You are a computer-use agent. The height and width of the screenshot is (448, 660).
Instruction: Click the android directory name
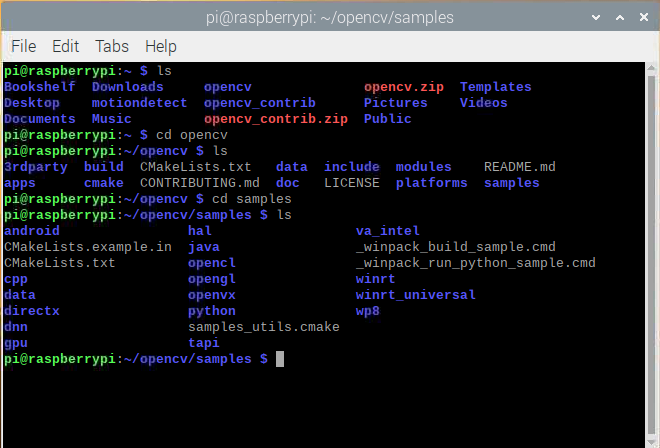[x=32, y=231]
